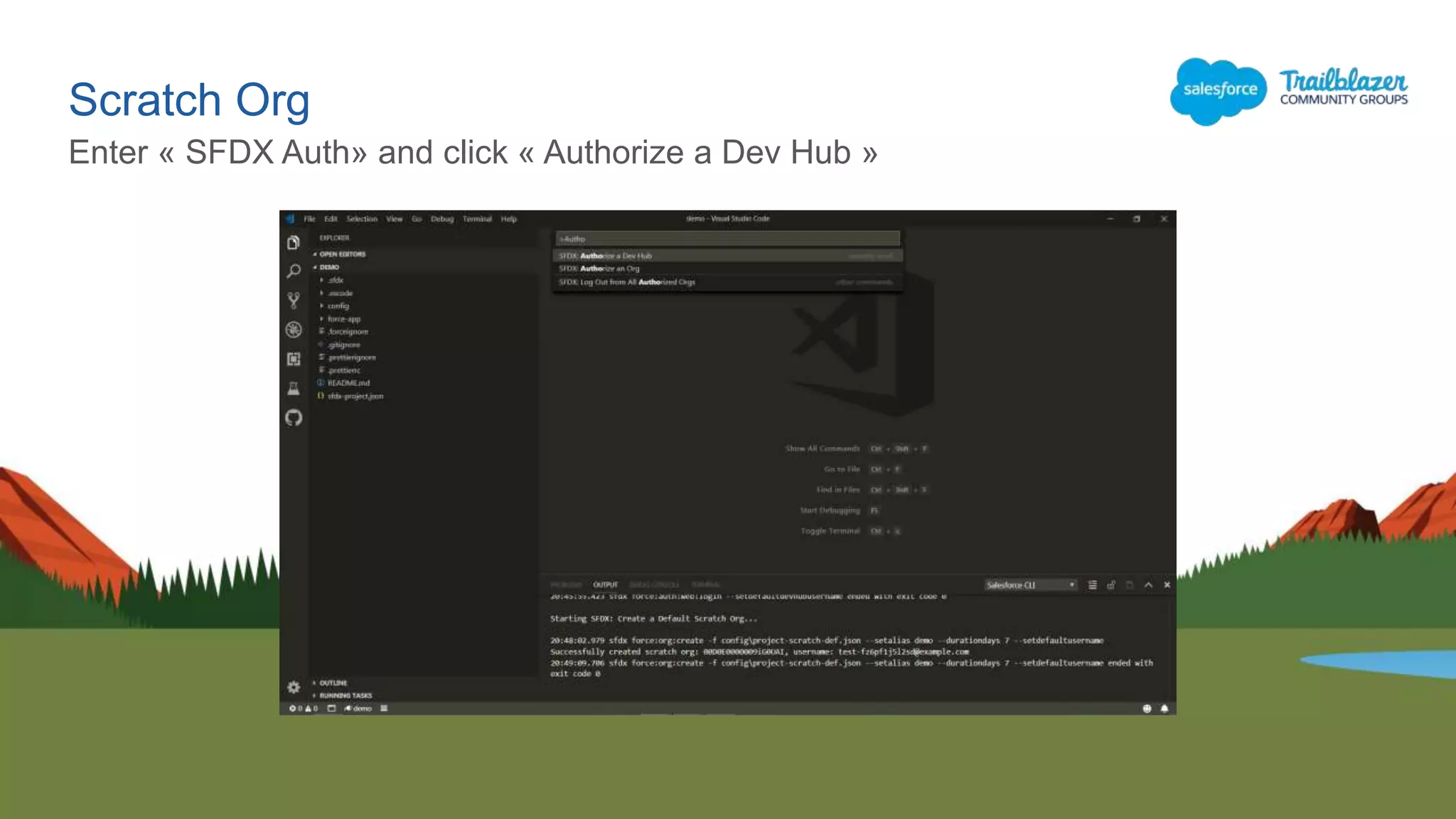Image resolution: width=1456 pixels, height=819 pixels.
Task: Open the Search view magnifier icon
Action: (294, 272)
